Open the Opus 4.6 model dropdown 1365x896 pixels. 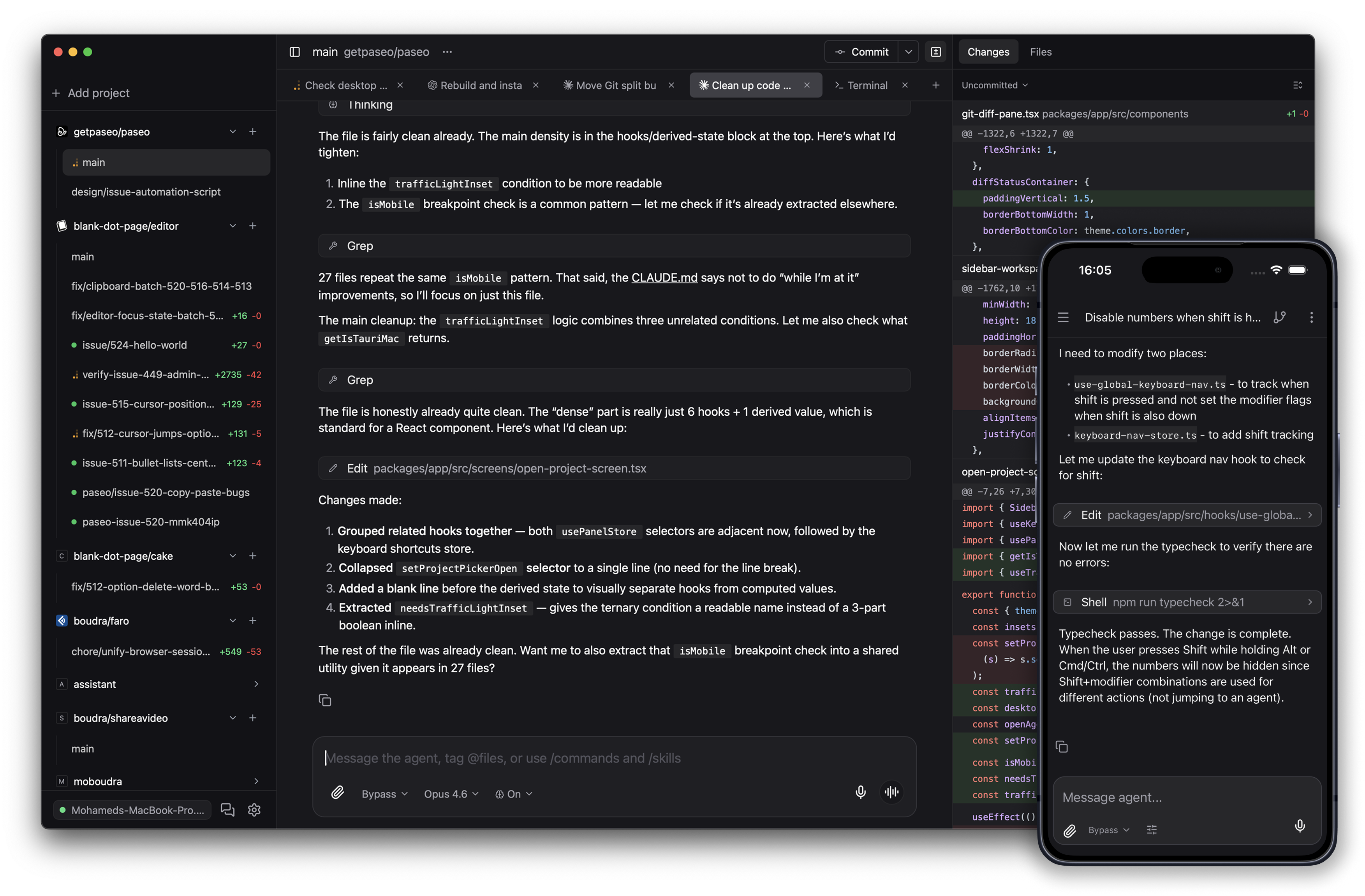coord(451,794)
